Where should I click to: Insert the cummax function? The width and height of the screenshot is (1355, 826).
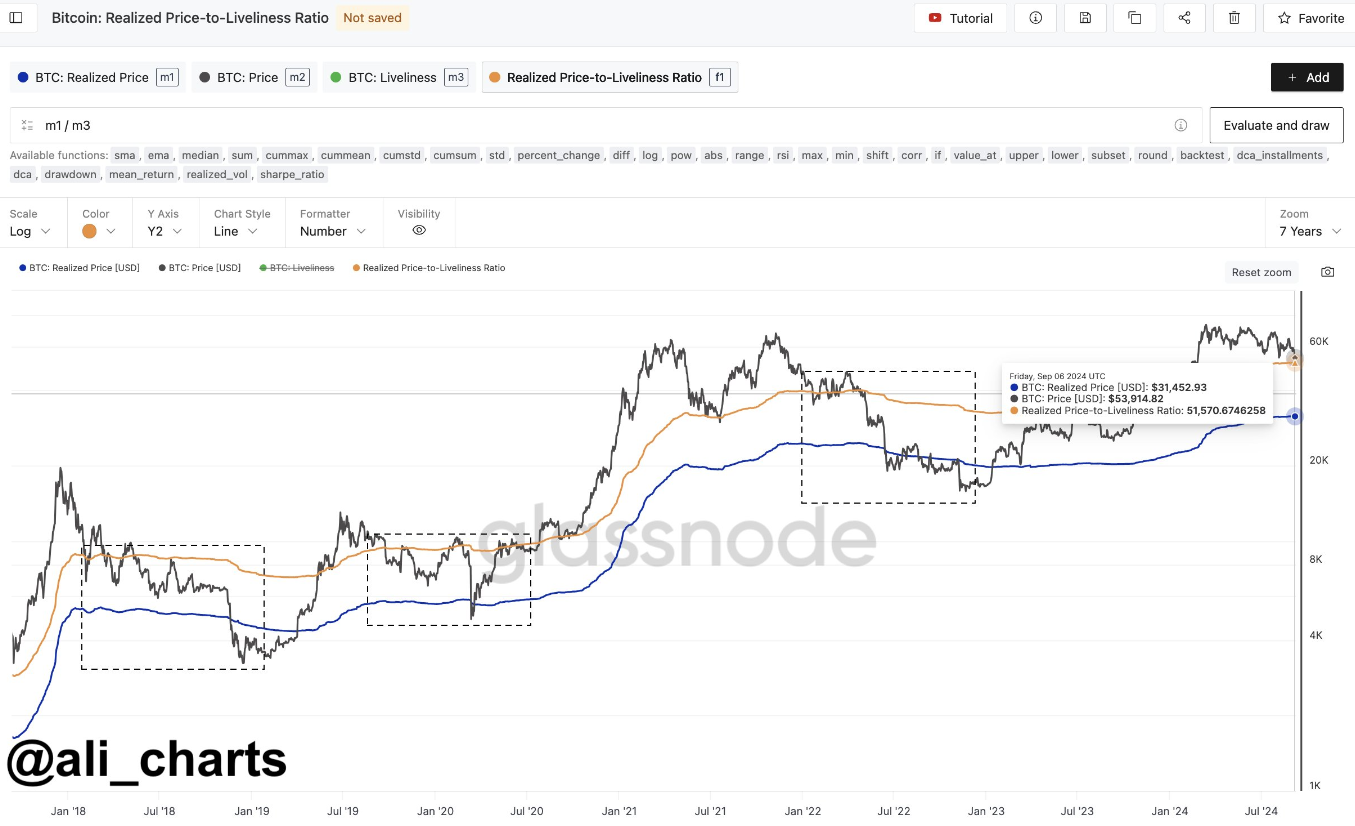click(x=289, y=156)
